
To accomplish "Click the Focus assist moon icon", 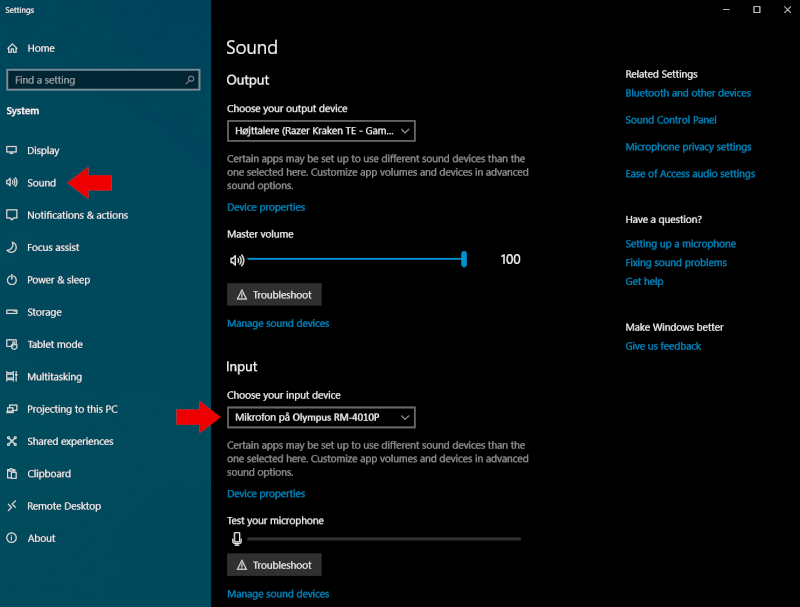I will click(x=12, y=247).
